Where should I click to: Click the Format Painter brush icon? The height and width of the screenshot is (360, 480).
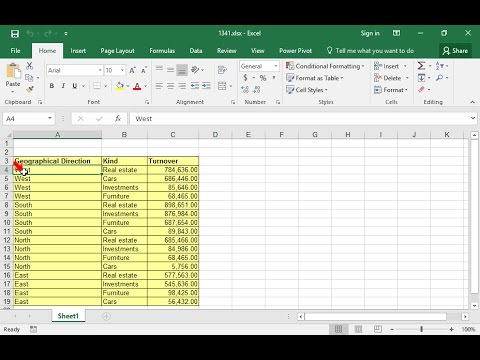pyautogui.click(x=30, y=89)
